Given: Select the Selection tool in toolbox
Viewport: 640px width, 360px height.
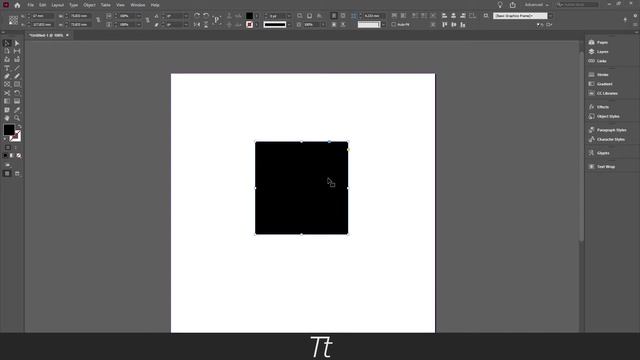Looking at the screenshot, I should 7,43.
